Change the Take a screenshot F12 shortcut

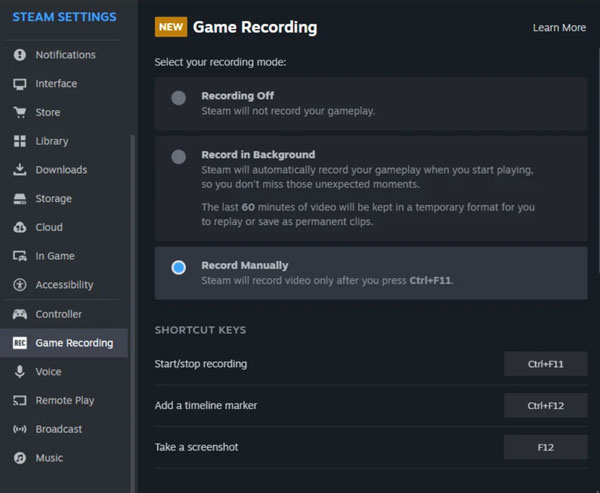click(x=546, y=447)
